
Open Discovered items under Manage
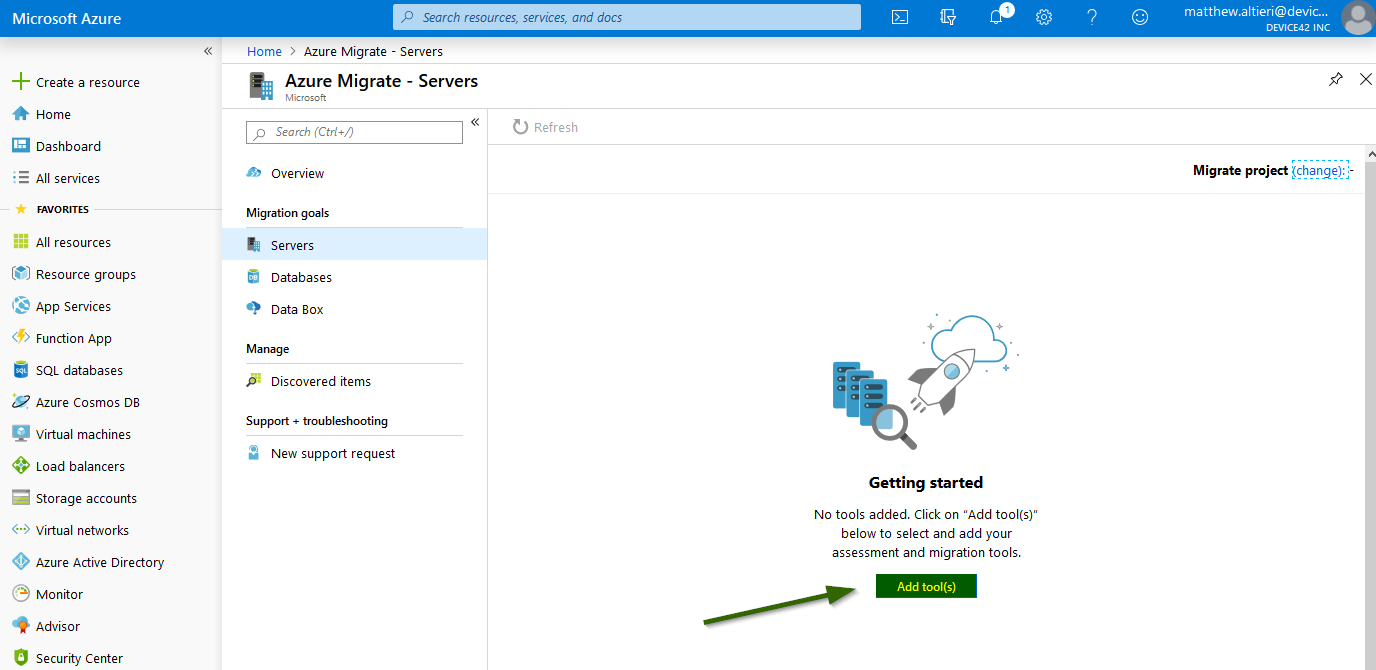pos(321,380)
